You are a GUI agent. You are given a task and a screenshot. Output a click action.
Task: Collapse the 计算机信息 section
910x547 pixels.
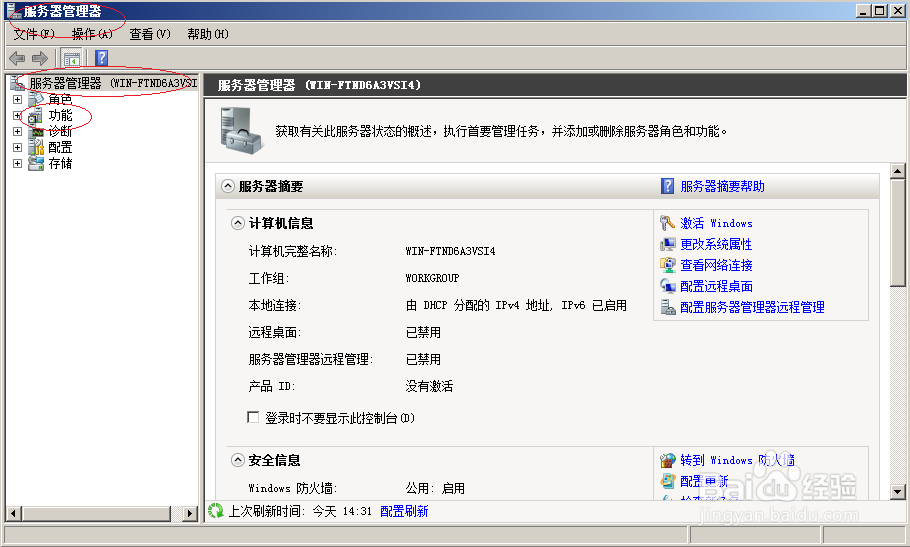click(237, 223)
